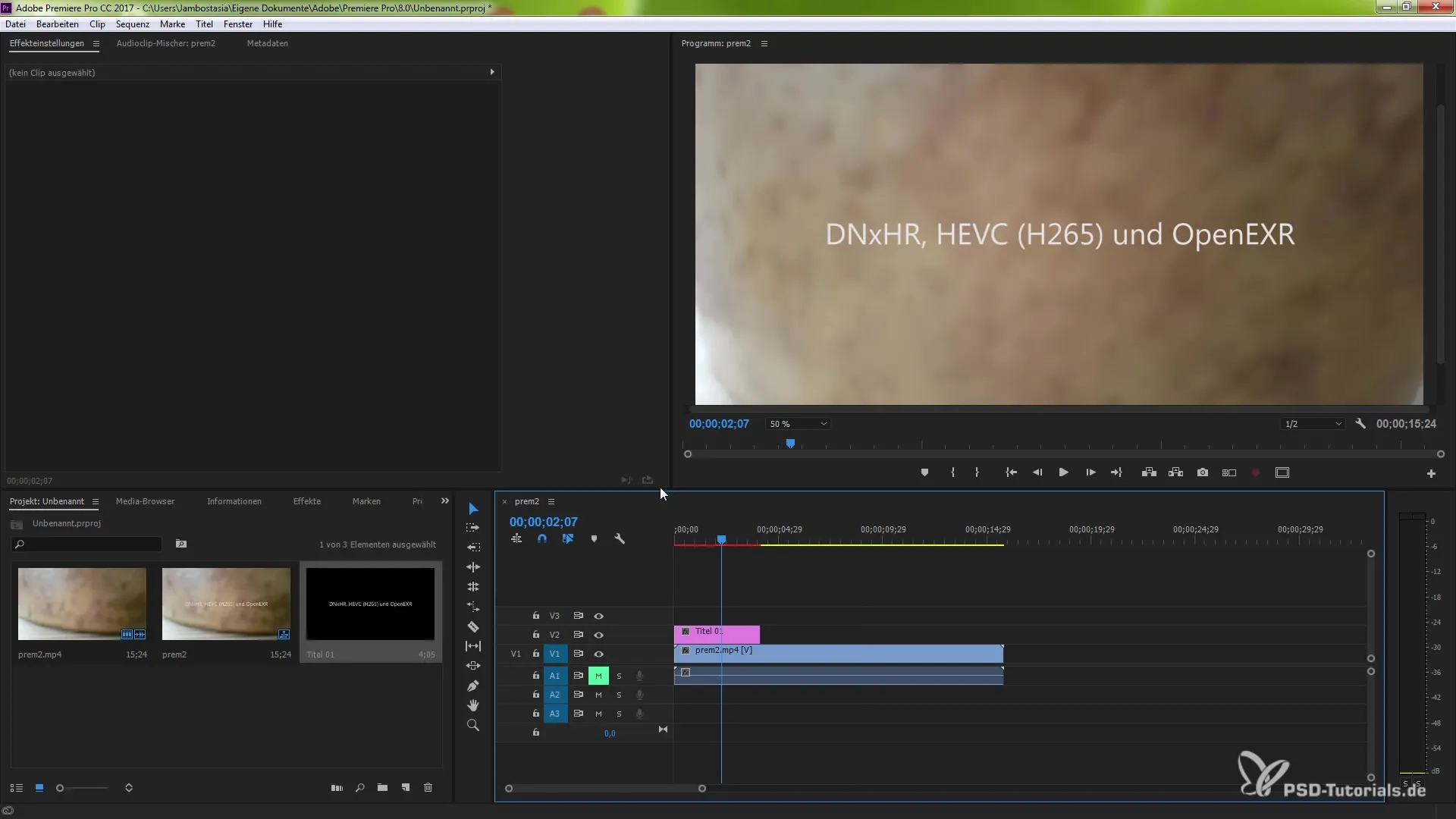Go to In point in Program monitor

(1011, 472)
